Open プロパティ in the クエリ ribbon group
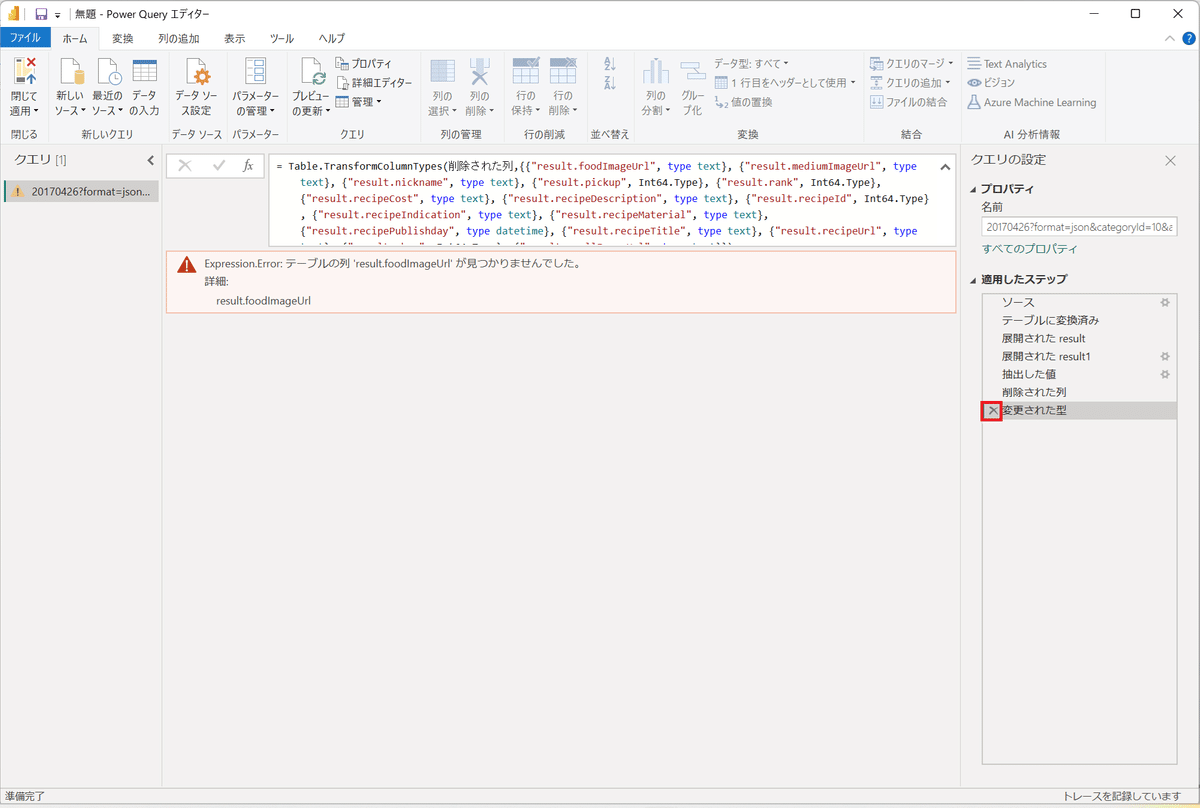The width and height of the screenshot is (1200, 808). point(363,64)
